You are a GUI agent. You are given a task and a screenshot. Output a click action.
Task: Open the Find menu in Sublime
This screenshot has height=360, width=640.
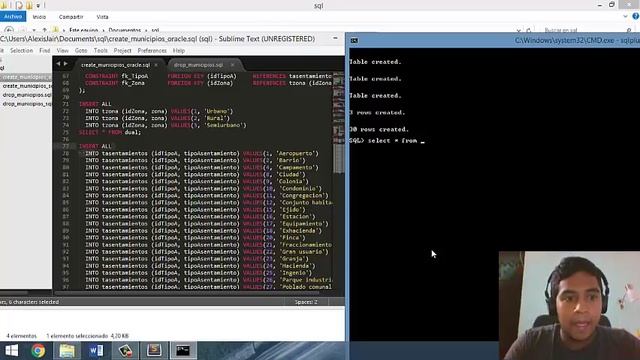[x=44, y=51]
